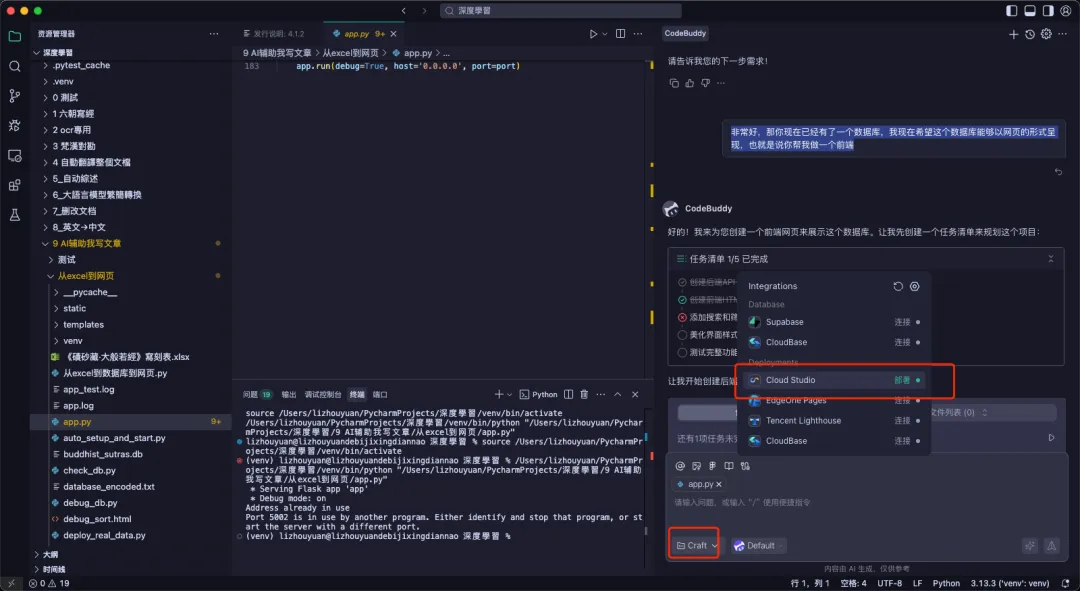
Task: Thumbs down the CodeBuddy response
Action: tap(705, 83)
